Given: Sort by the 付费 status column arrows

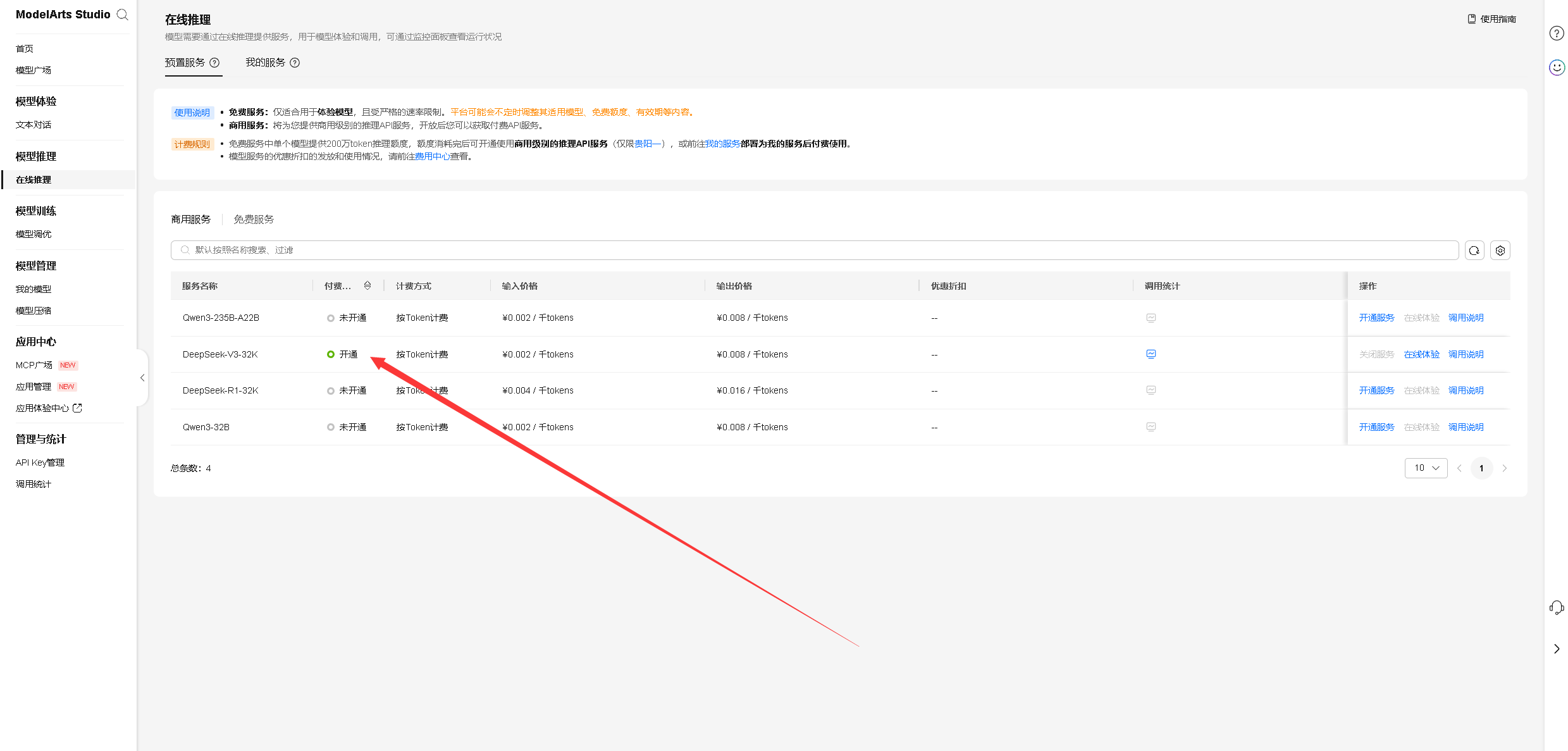Looking at the screenshot, I should pos(367,286).
